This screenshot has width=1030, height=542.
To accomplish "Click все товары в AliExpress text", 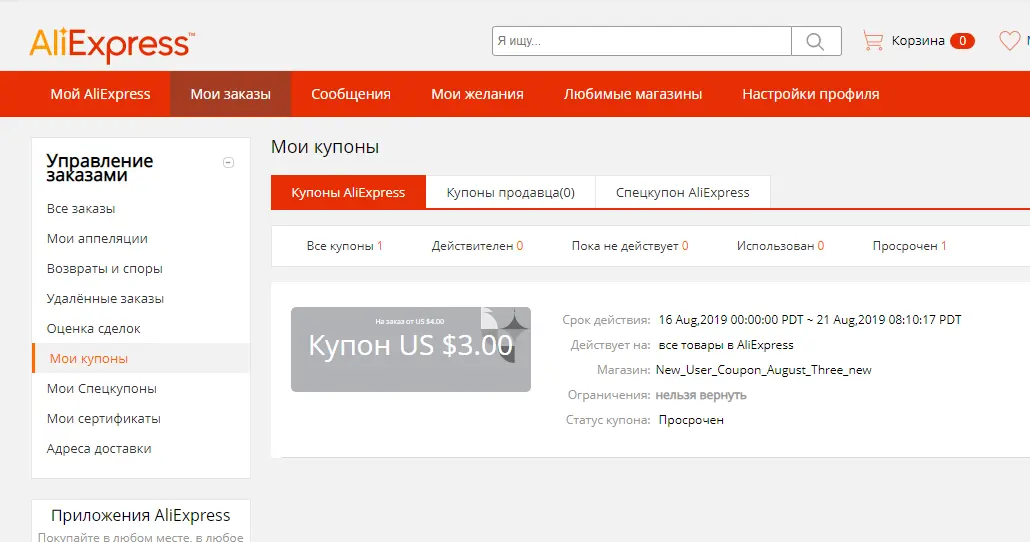I will pyautogui.click(x=726, y=345).
